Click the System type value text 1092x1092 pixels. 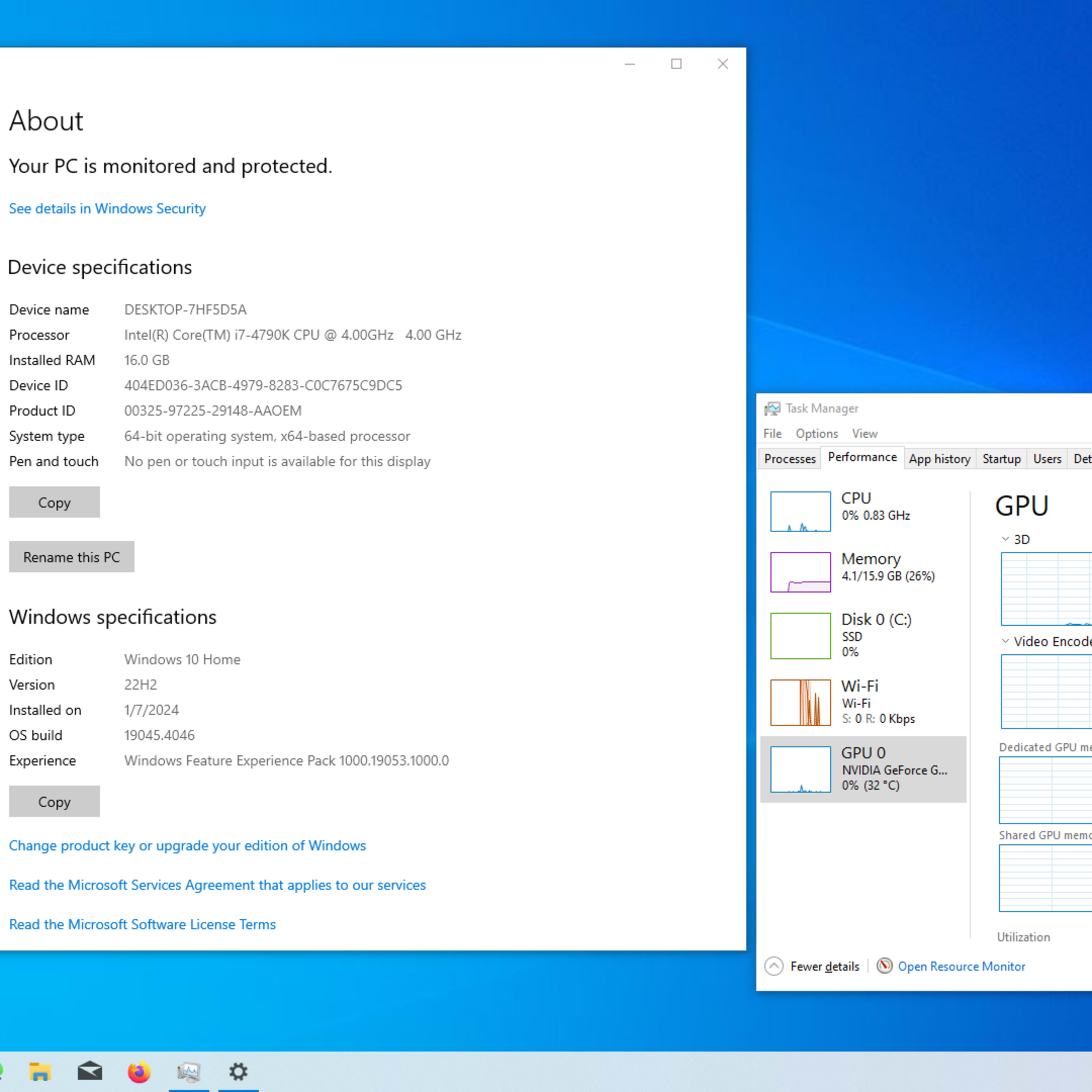pos(267,436)
